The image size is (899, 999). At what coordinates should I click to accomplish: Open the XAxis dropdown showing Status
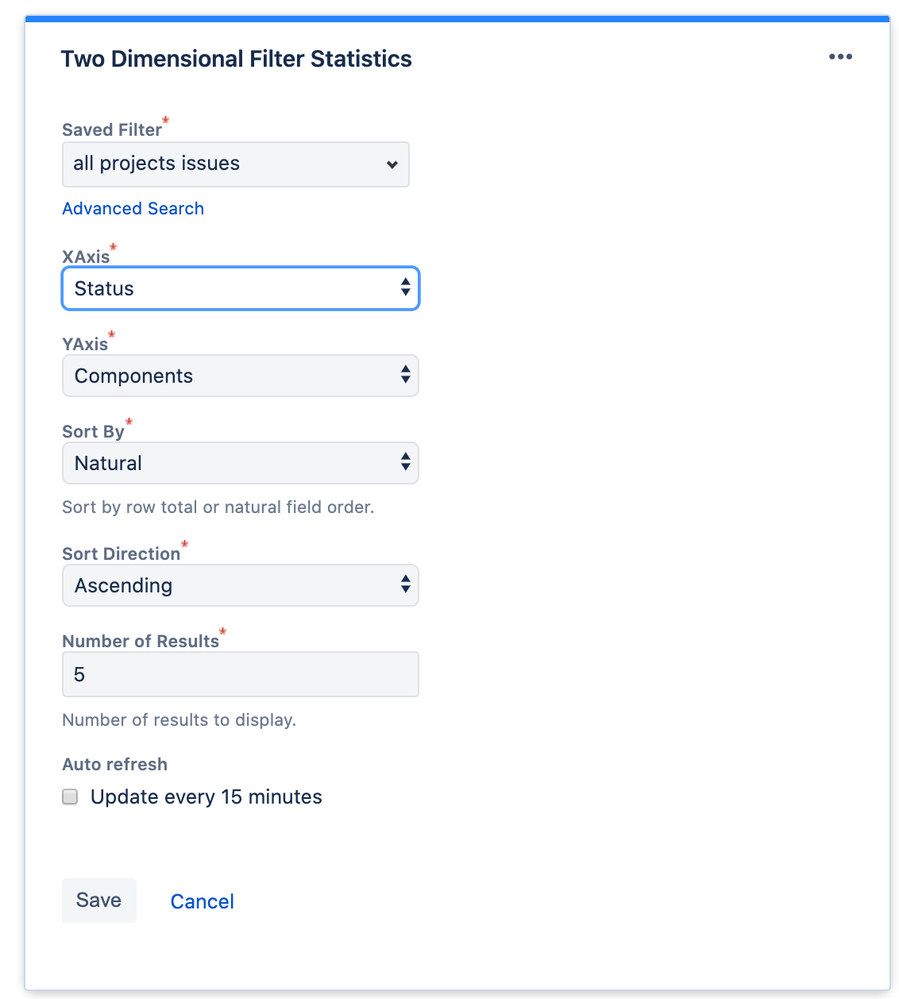pyautogui.click(x=240, y=289)
